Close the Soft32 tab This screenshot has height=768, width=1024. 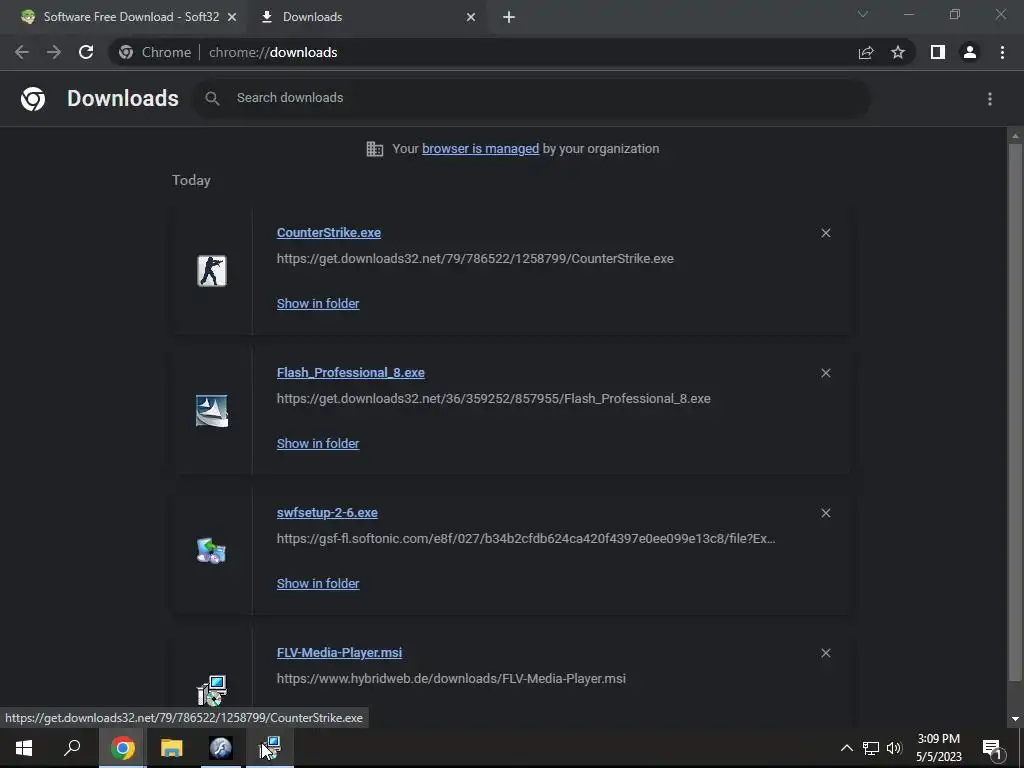click(232, 17)
